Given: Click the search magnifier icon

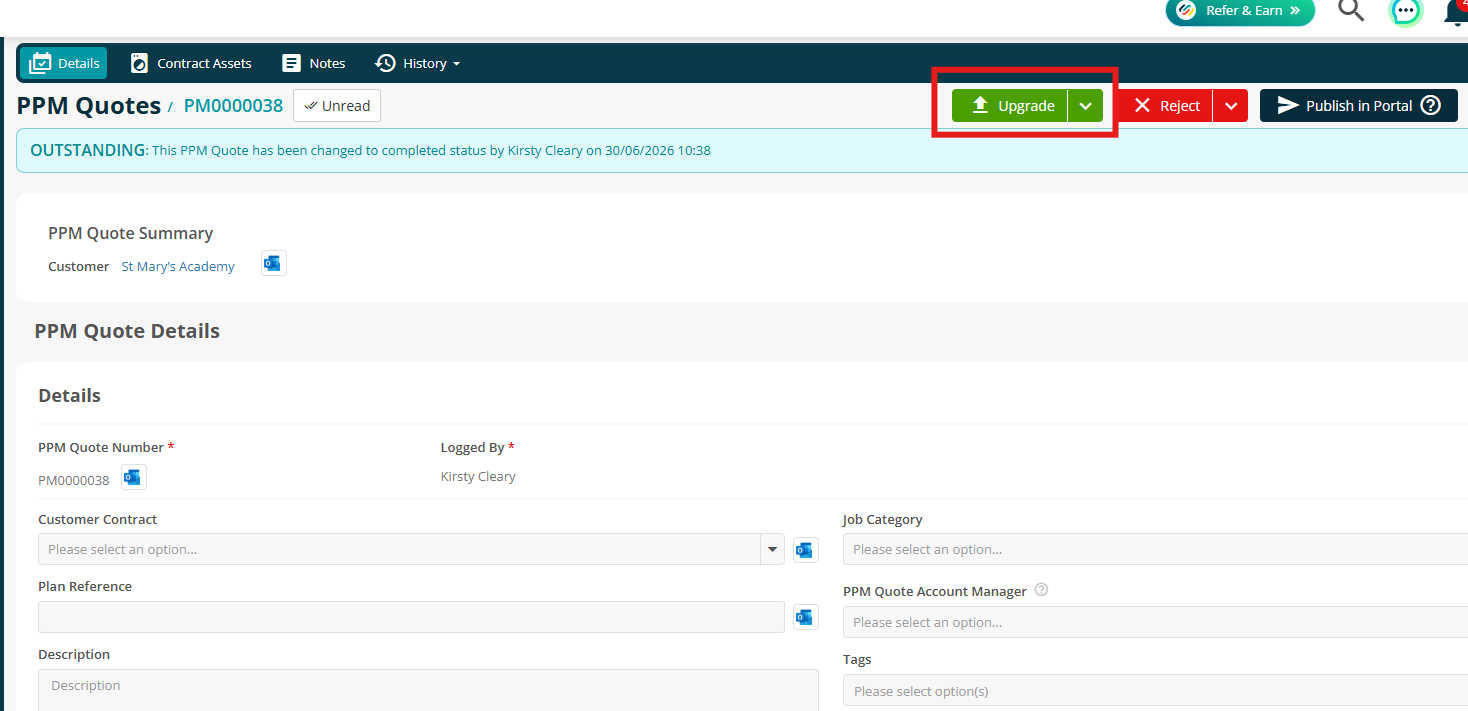Looking at the screenshot, I should (x=1351, y=10).
